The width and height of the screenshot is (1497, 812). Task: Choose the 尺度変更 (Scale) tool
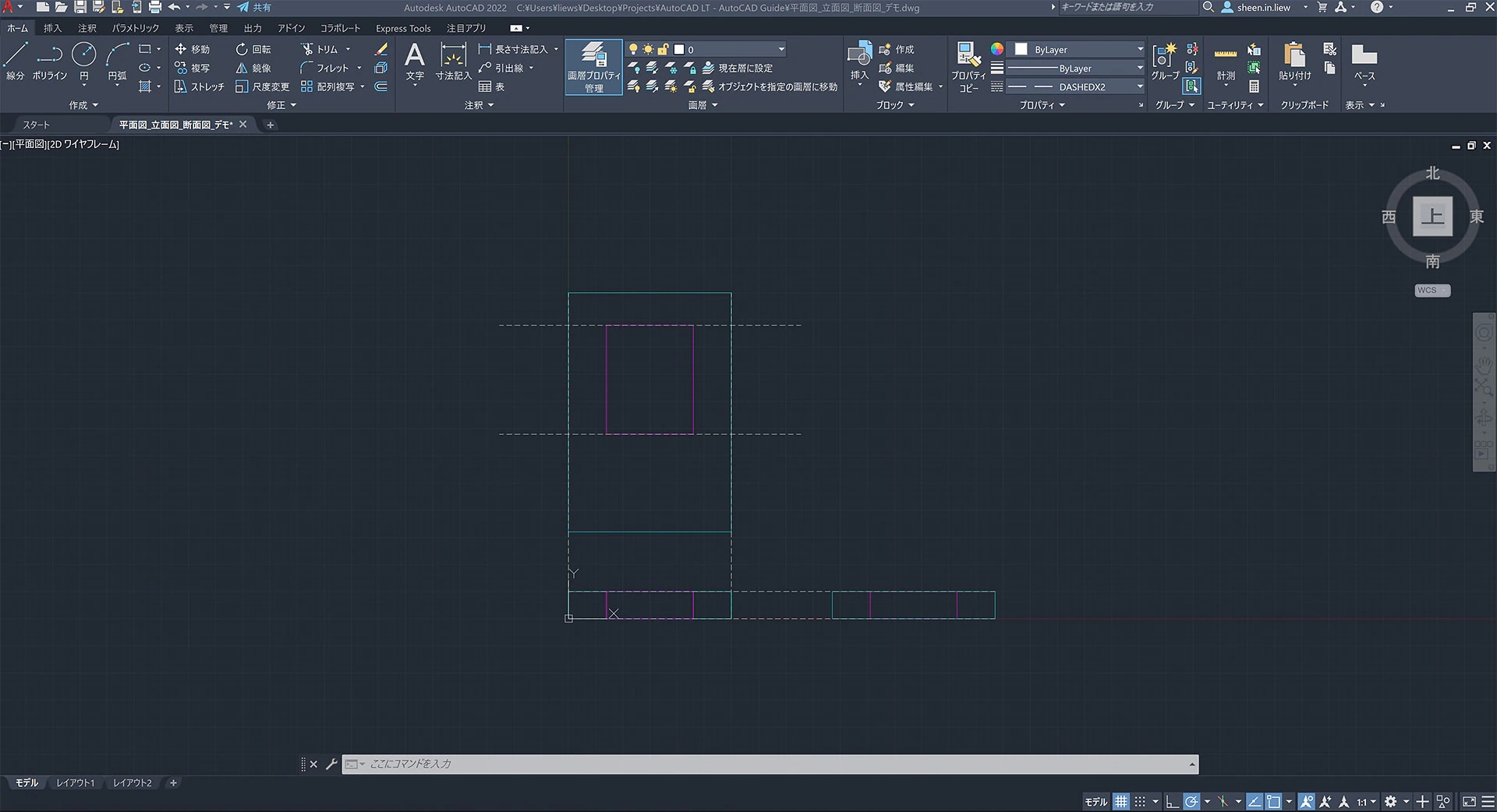point(263,86)
